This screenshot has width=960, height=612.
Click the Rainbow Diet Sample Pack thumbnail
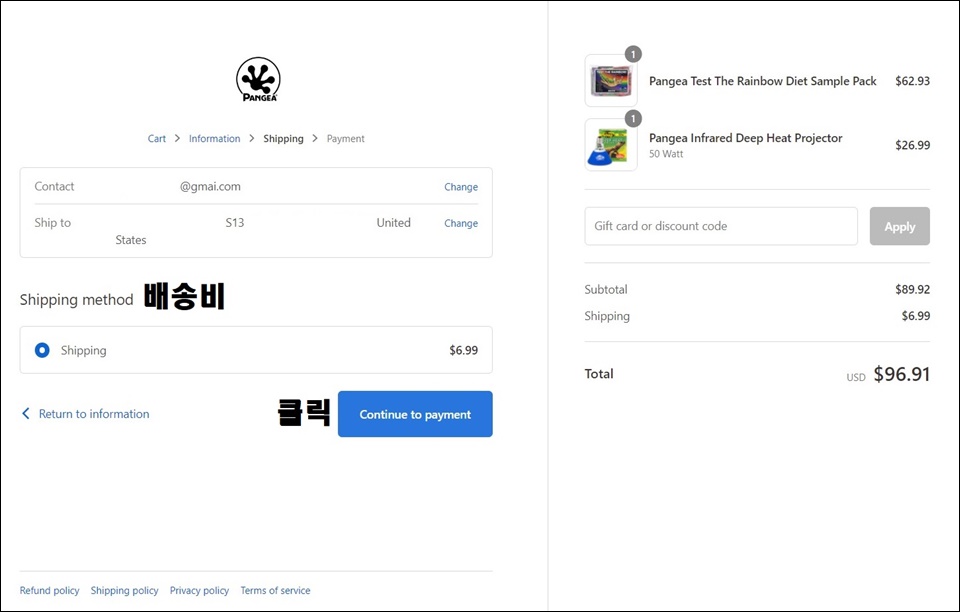(611, 81)
